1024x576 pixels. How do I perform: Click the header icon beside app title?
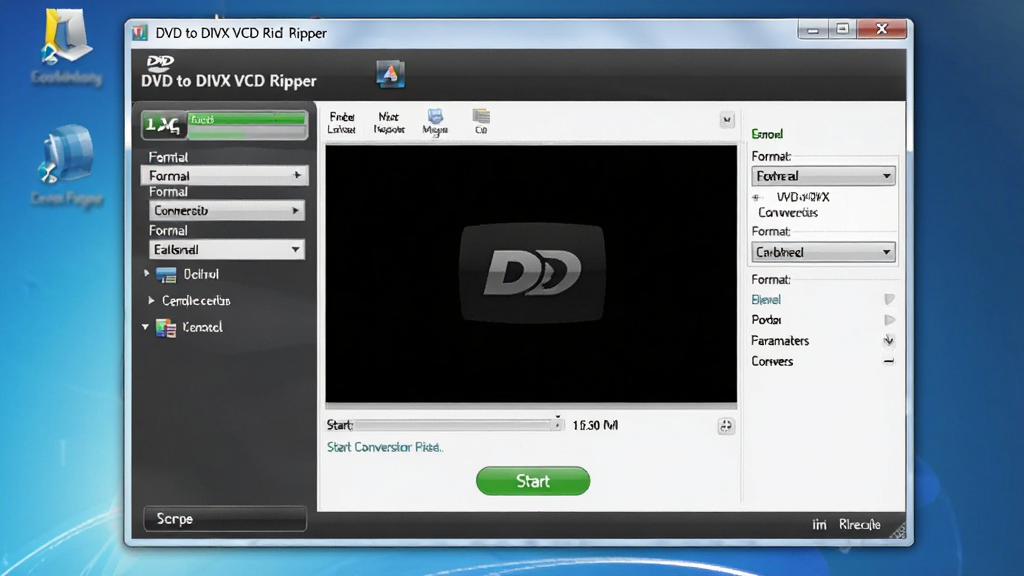coord(391,74)
